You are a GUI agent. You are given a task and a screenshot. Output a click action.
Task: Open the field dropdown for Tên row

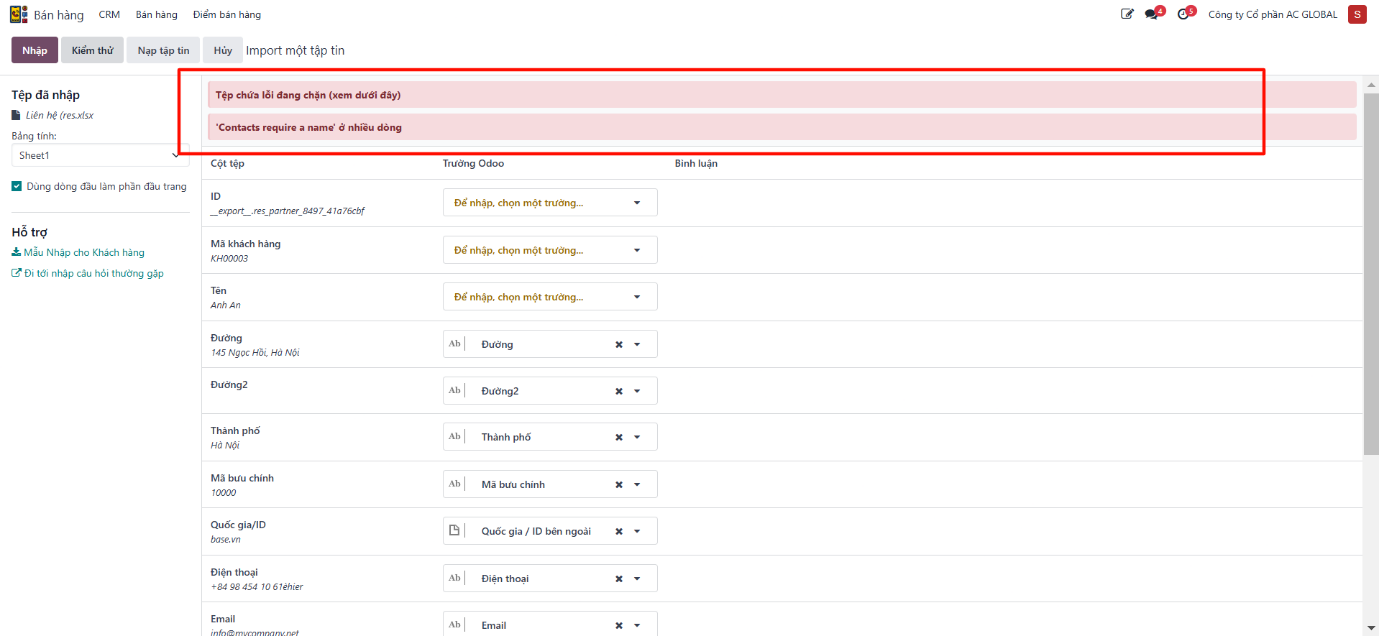(x=550, y=297)
